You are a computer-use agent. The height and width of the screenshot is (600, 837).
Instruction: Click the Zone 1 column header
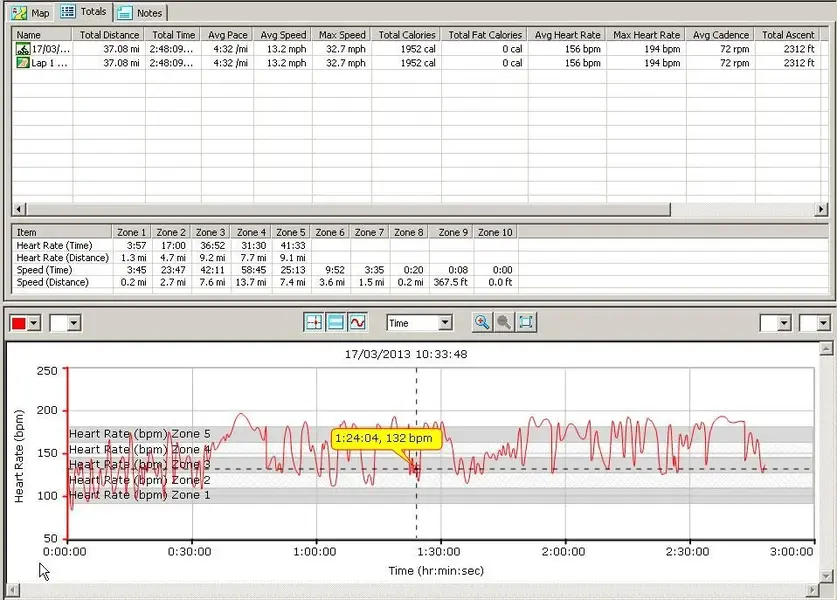point(131,232)
